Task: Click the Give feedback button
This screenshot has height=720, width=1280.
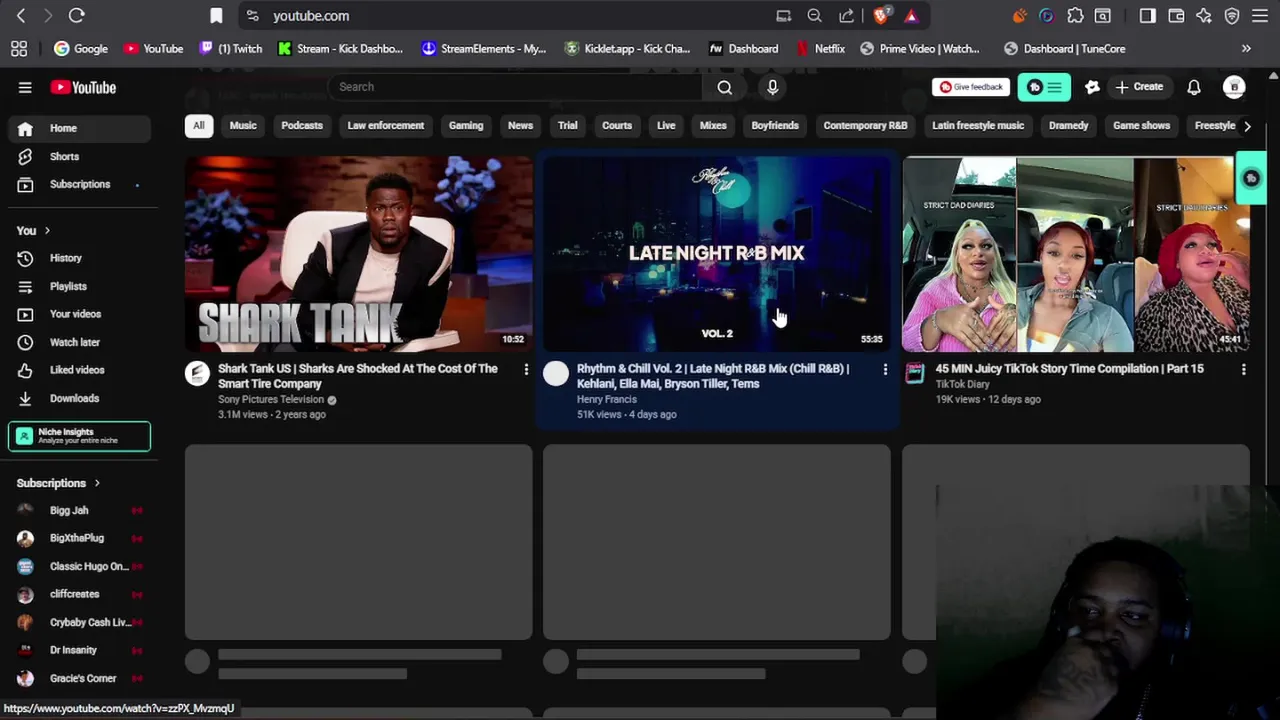Action: pos(970,87)
